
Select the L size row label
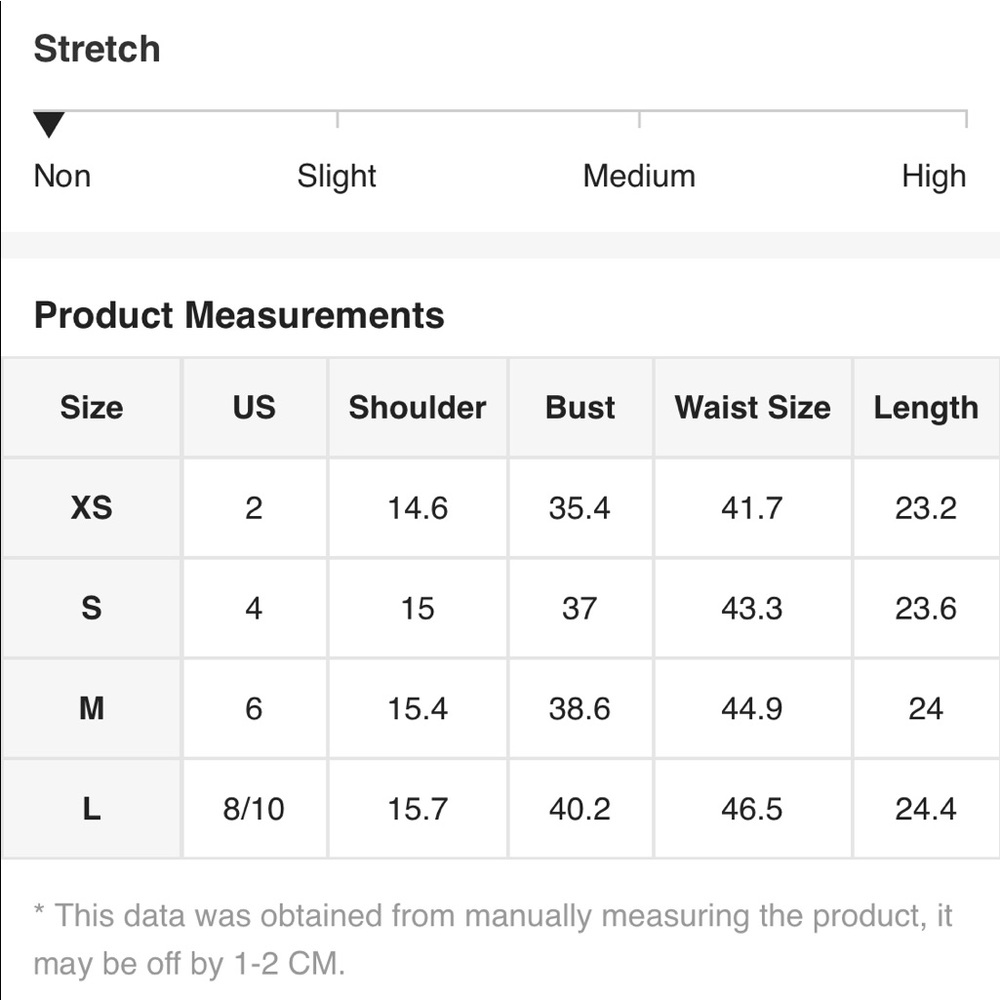[x=92, y=809]
